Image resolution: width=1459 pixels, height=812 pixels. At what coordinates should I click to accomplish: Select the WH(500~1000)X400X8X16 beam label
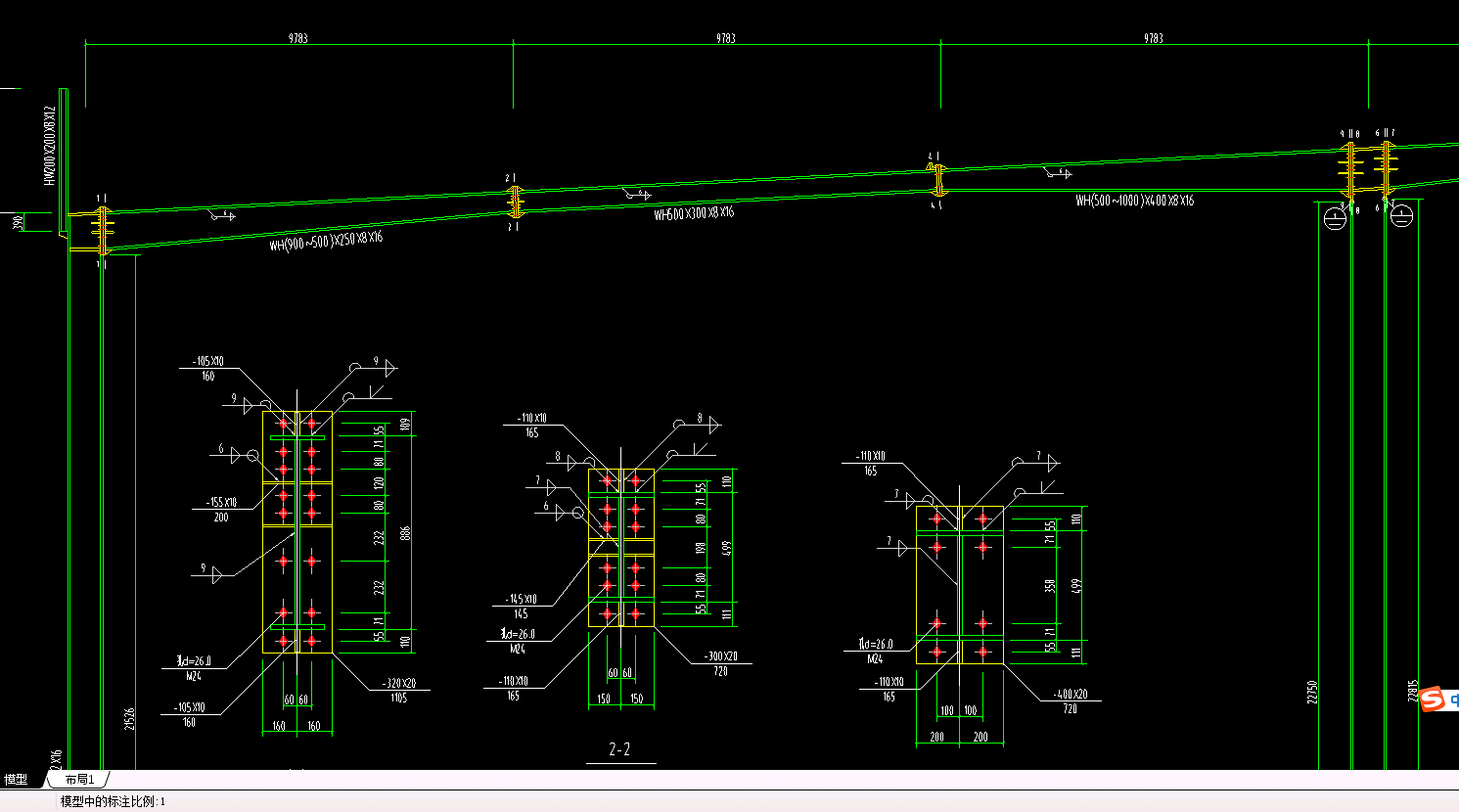point(1134,201)
